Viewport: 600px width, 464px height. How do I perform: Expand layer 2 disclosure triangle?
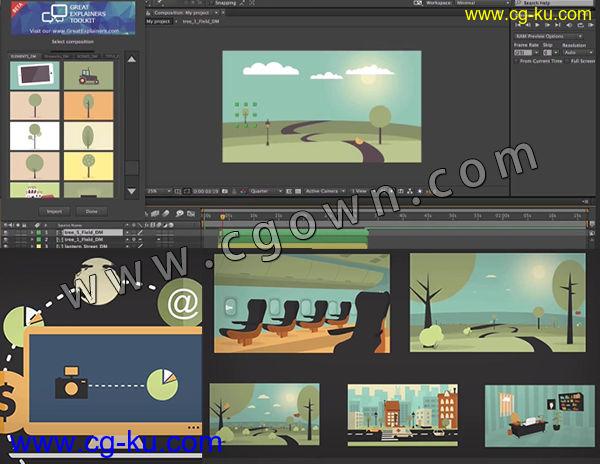coord(32,239)
